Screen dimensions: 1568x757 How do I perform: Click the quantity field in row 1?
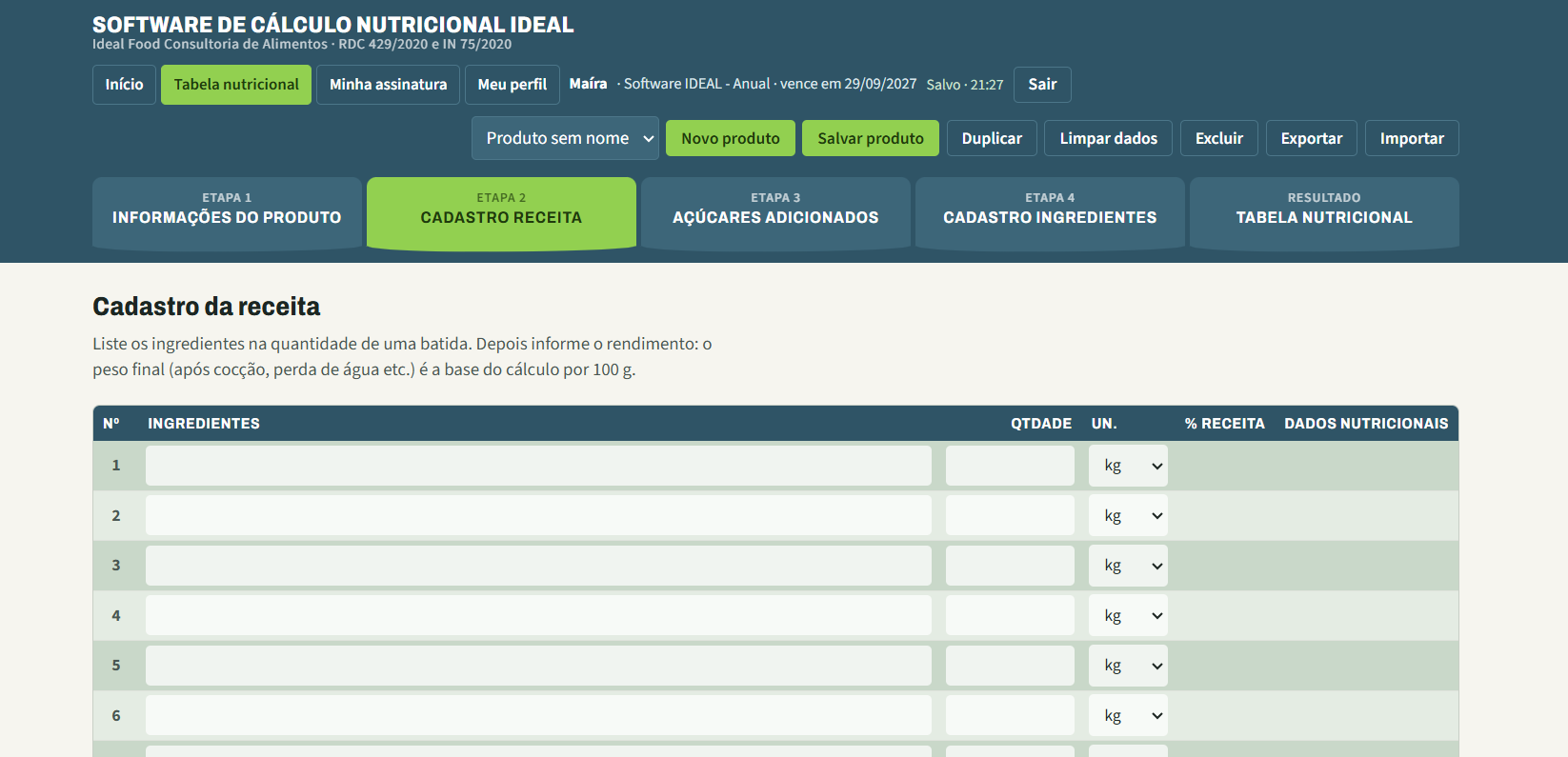tap(1010, 466)
